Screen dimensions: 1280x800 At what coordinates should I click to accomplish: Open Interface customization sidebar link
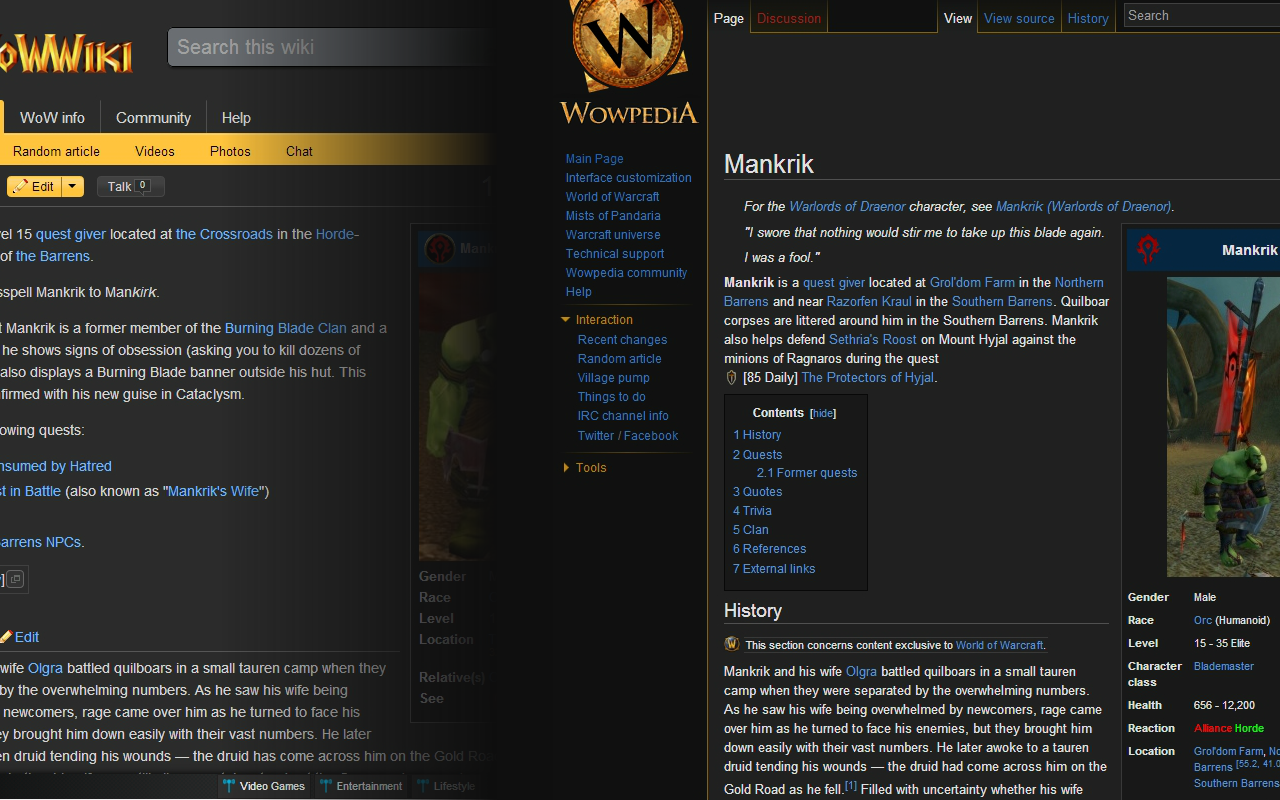pos(628,178)
